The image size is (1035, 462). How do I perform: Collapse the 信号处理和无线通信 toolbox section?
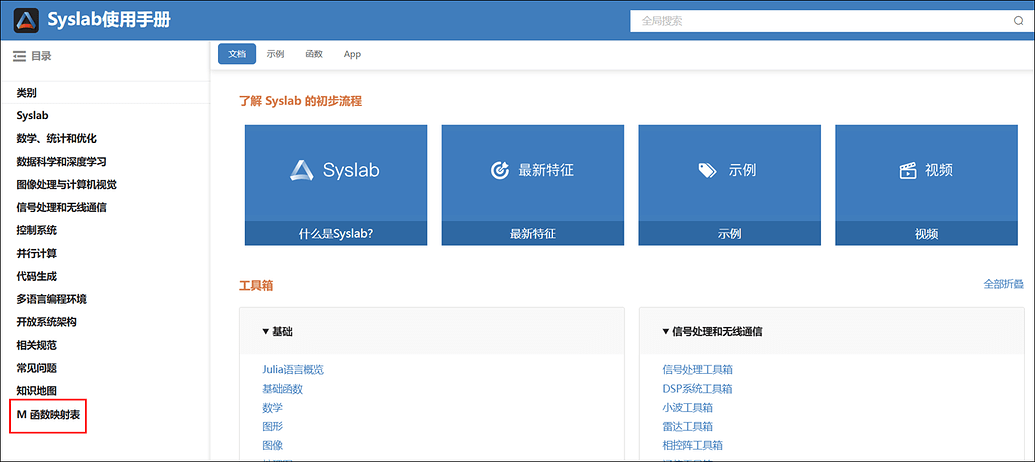click(712, 331)
